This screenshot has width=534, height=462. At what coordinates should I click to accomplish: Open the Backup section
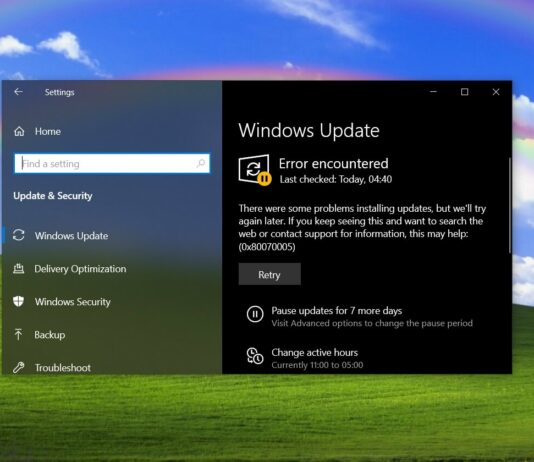50,335
